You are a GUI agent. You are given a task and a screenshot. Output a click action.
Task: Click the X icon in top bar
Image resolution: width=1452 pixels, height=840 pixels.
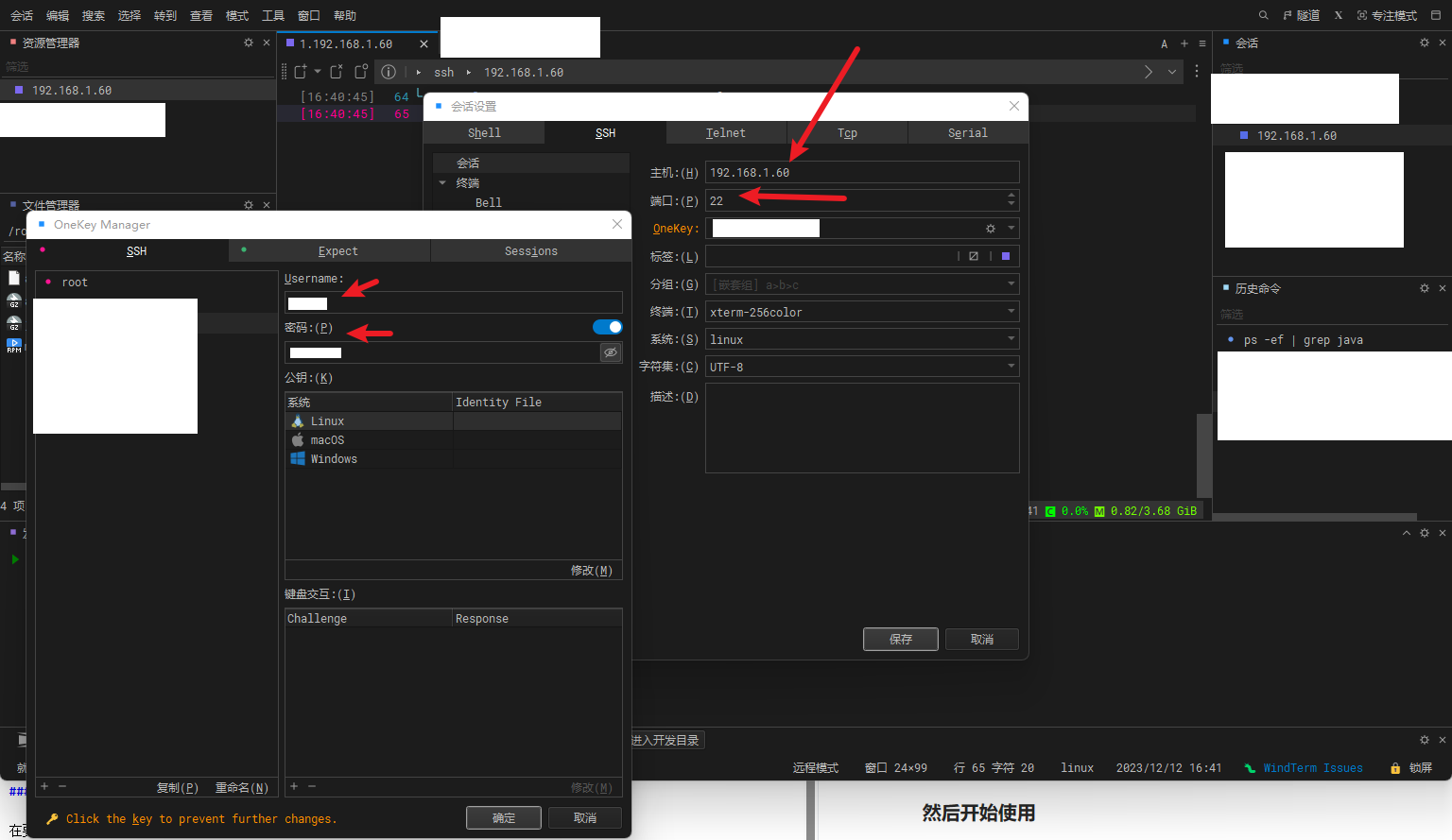tap(1339, 15)
